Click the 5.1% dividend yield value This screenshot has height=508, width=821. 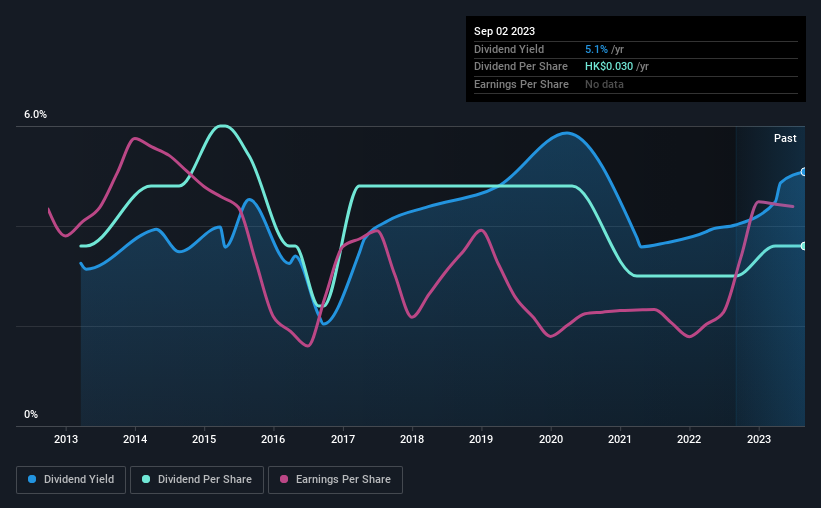pyautogui.click(x=596, y=49)
